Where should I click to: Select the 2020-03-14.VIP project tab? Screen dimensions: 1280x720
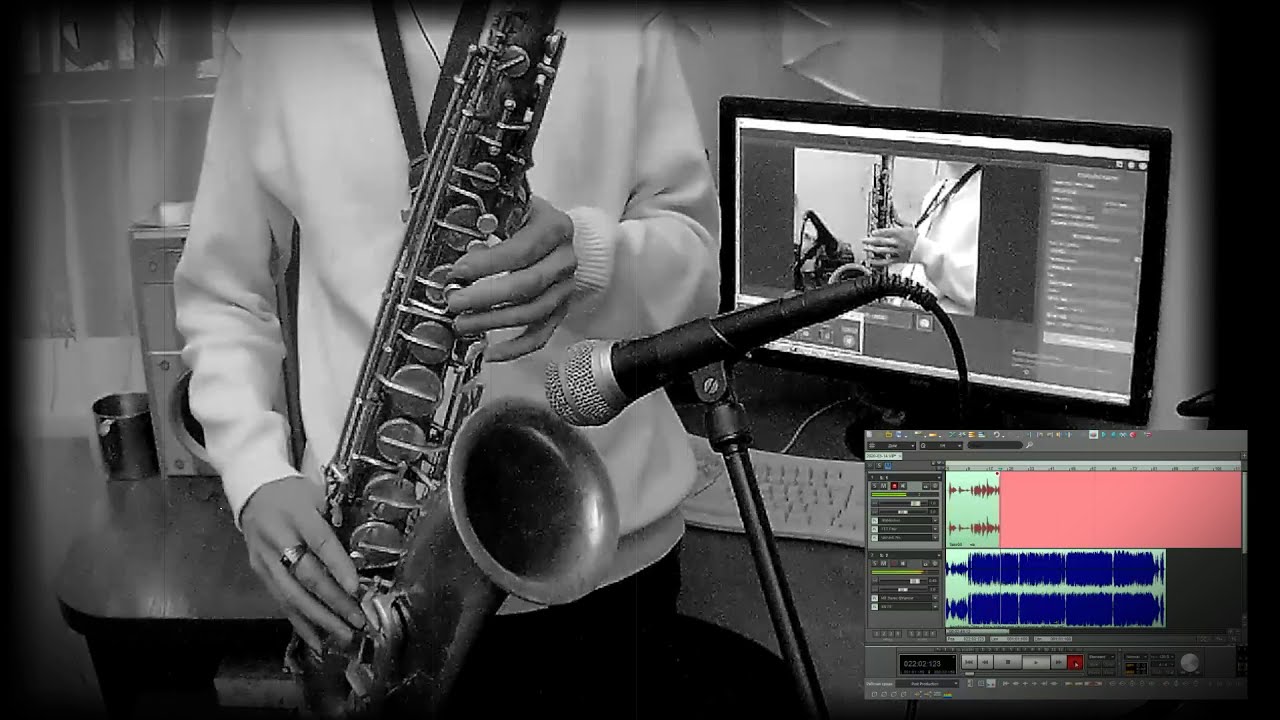click(882, 456)
